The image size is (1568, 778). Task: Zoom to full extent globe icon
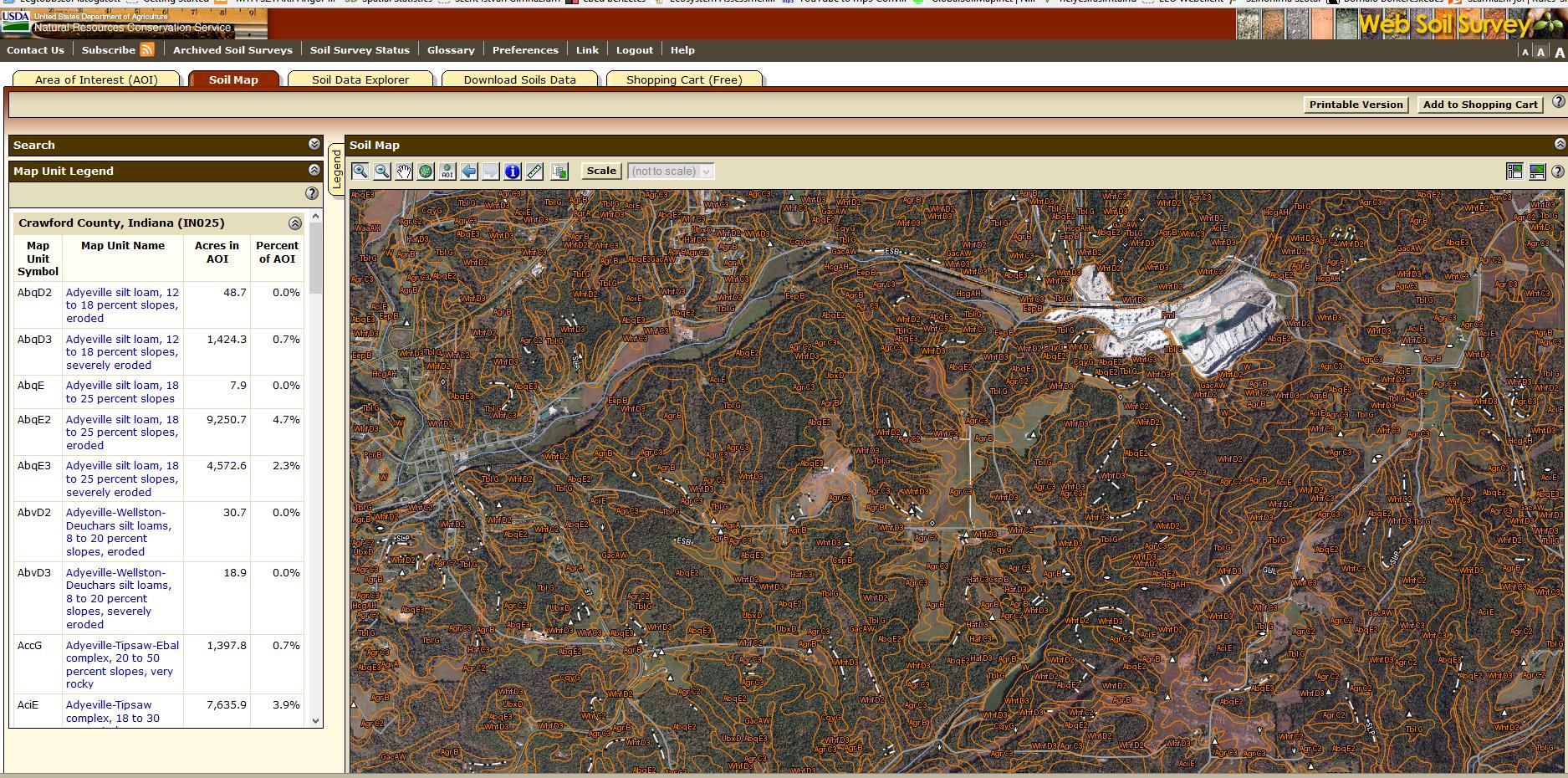(426, 171)
